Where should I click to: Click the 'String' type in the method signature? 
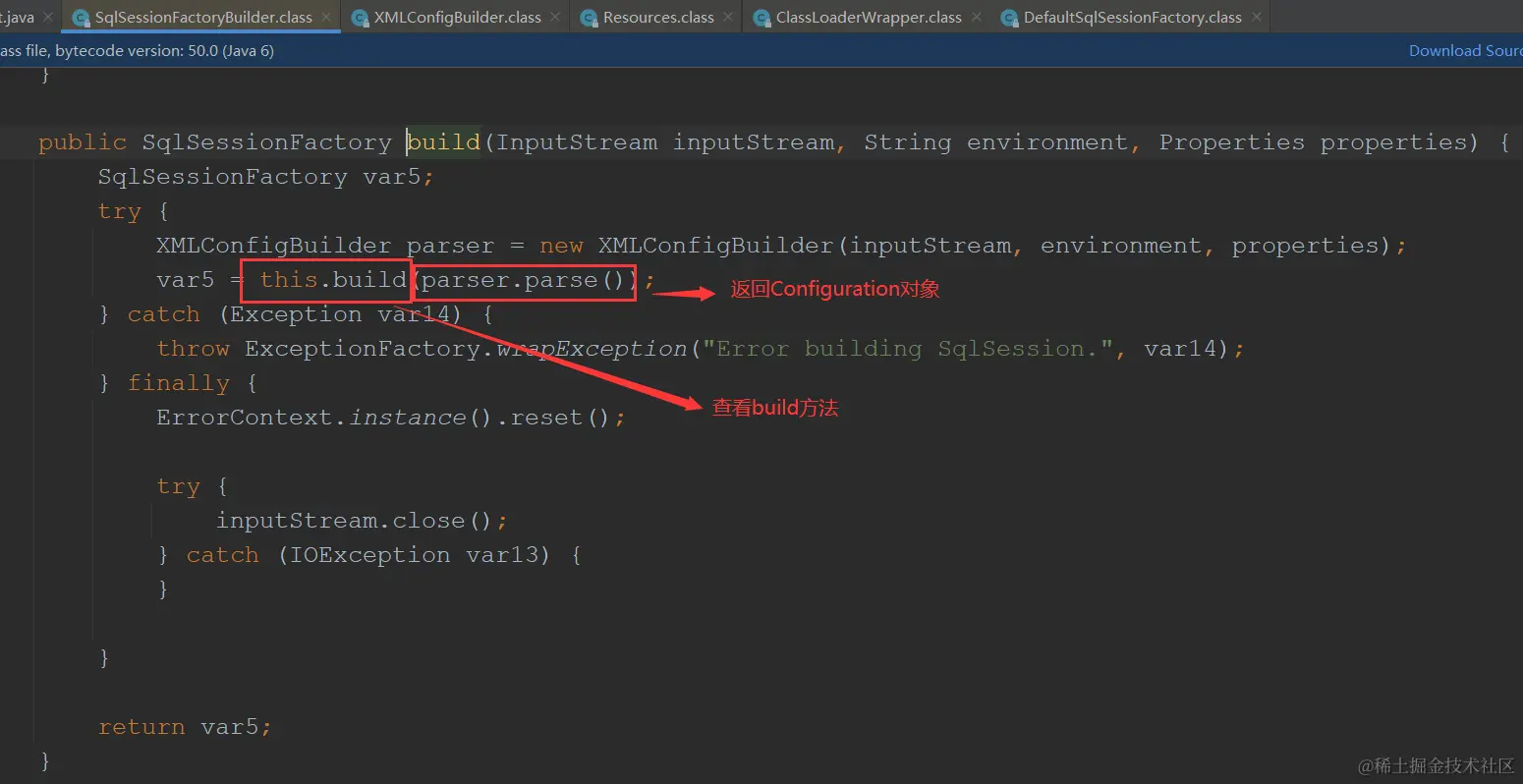click(908, 142)
